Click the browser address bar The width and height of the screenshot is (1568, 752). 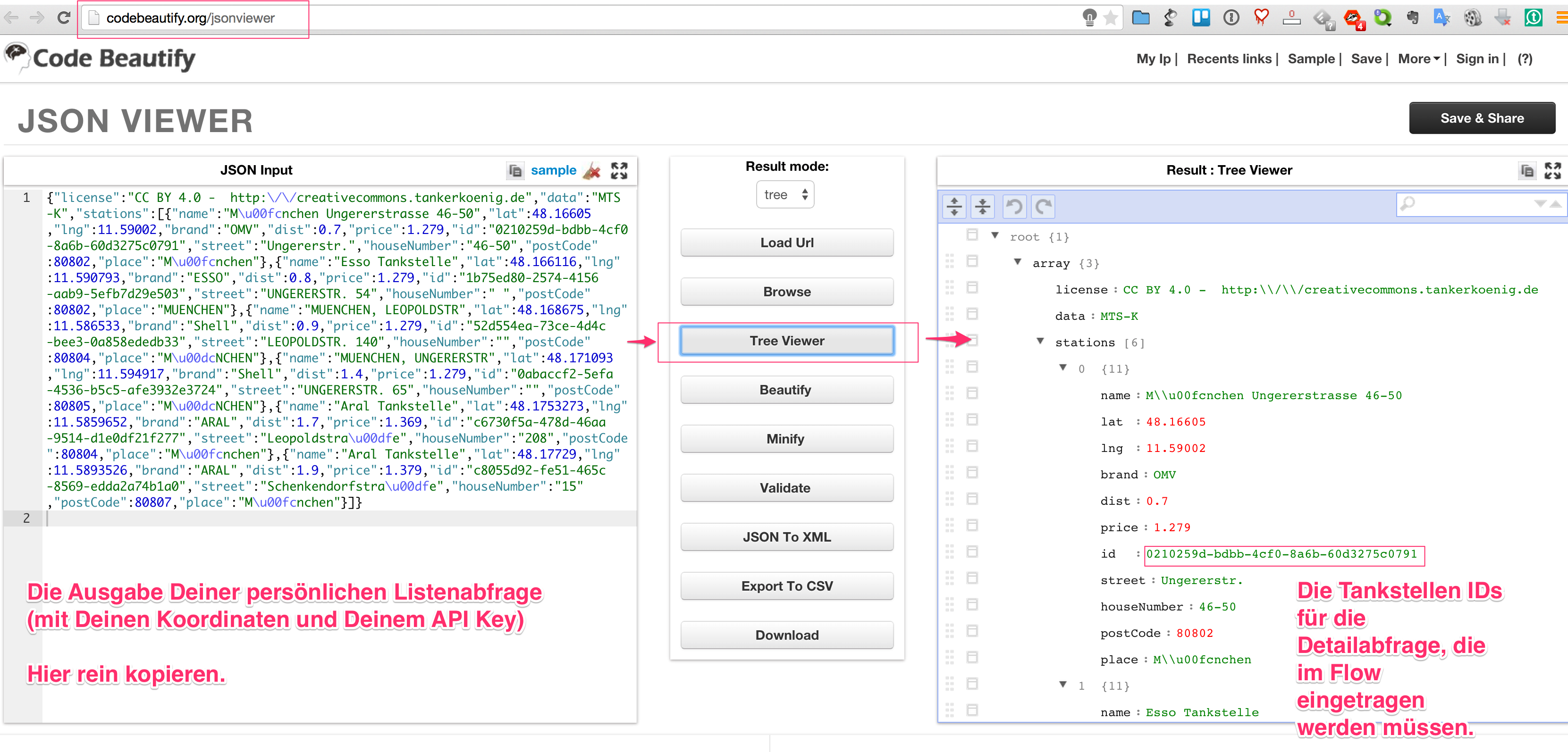click(x=584, y=17)
